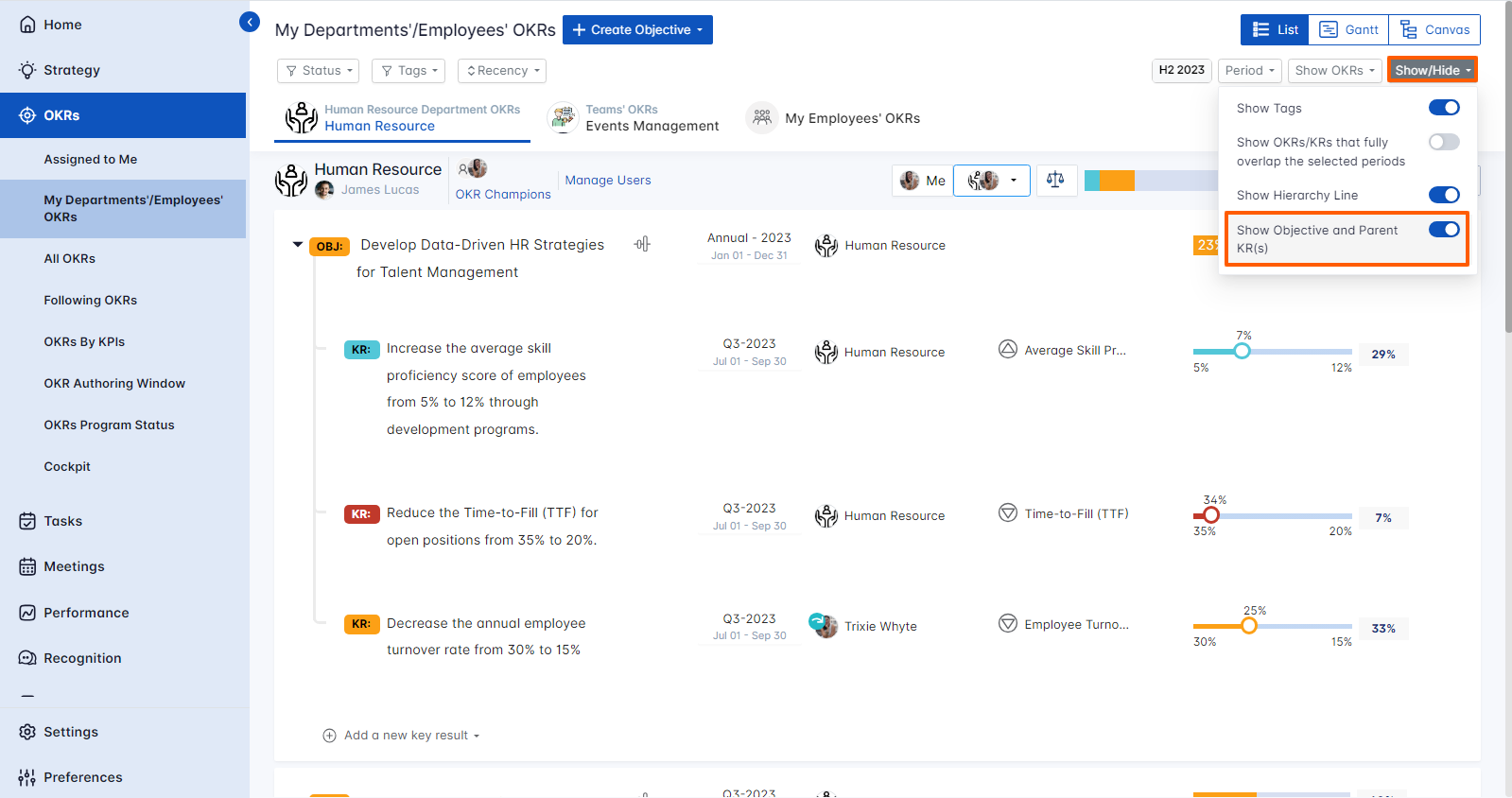1512x798 pixels.
Task: Open Strategy from the sidebar lightbulb icon
Action: 28,70
